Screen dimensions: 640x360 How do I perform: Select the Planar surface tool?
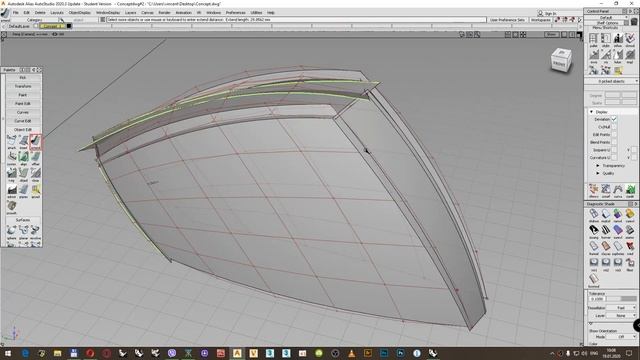click(x=24, y=231)
